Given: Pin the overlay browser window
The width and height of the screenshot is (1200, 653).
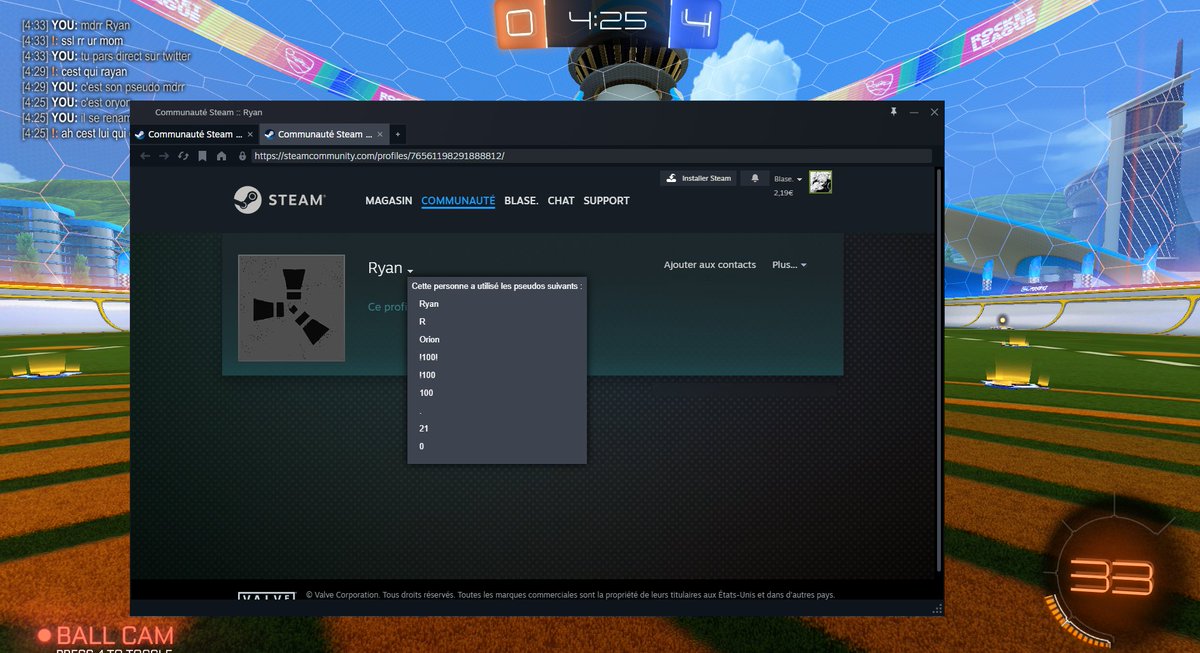Looking at the screenshot, I should [893, 112].
